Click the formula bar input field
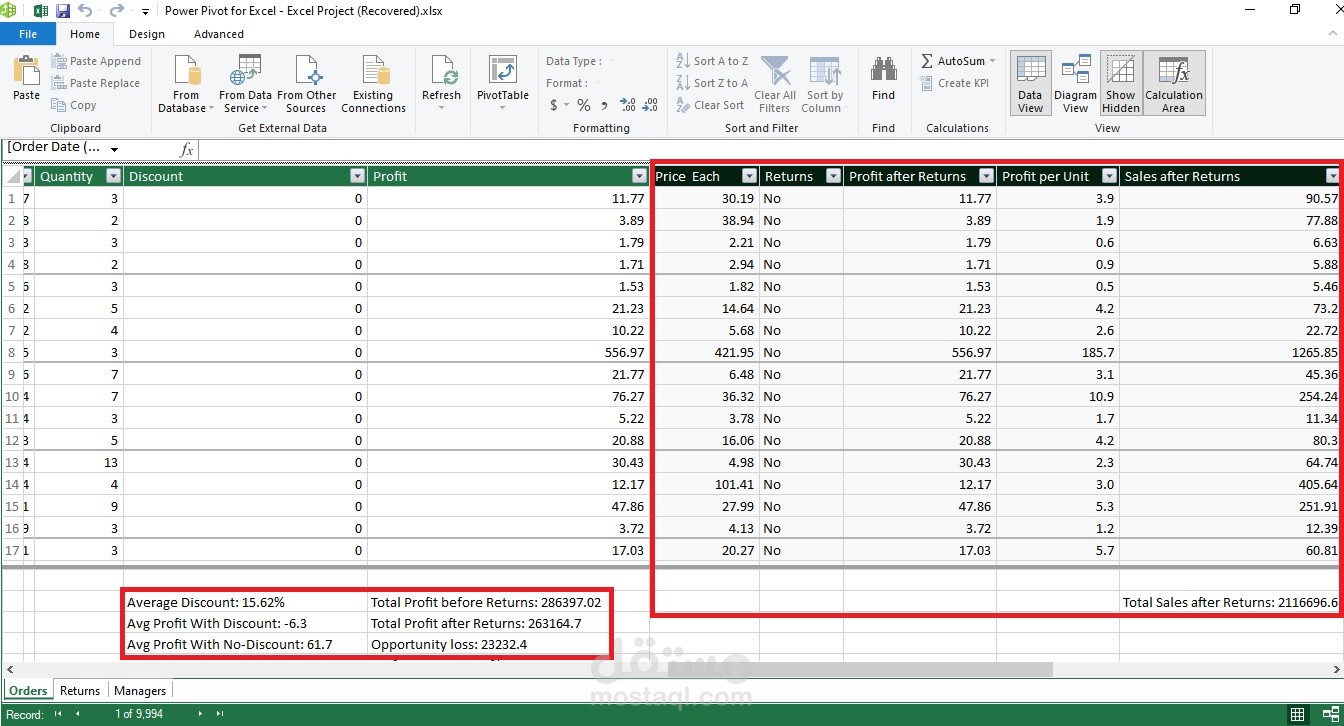This screenshot has width=1344, height=726. pyautogui.click(x=700, y=149)
